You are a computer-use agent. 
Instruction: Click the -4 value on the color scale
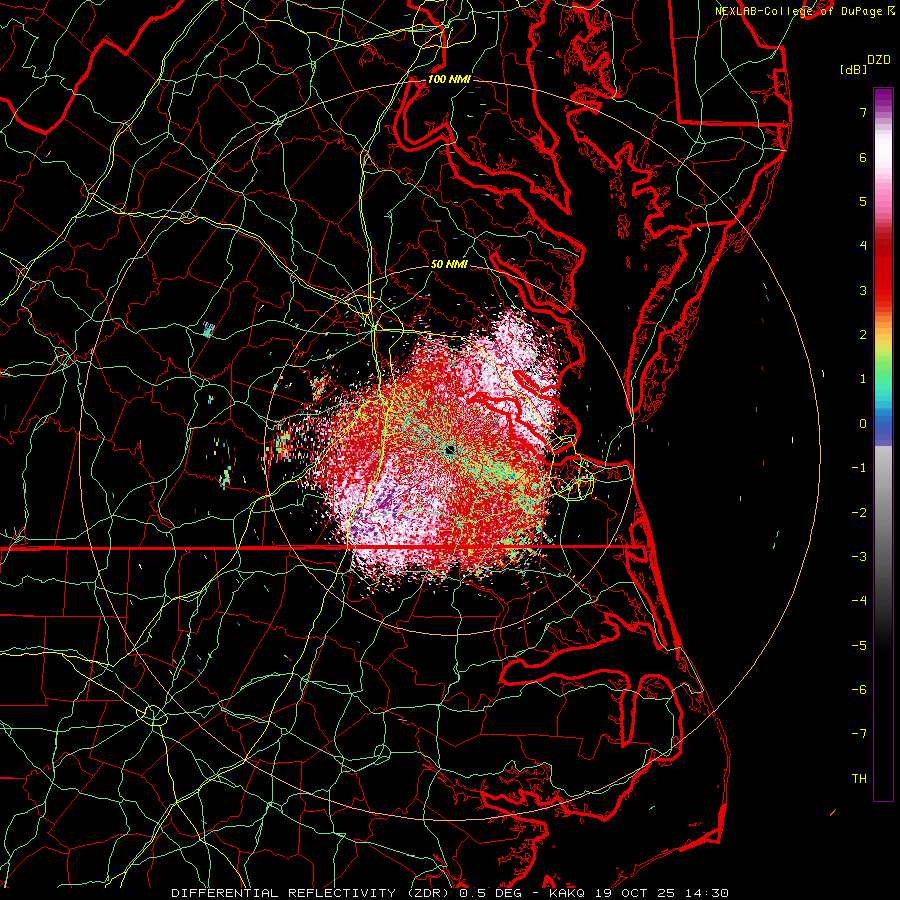(x=859, y=601)
